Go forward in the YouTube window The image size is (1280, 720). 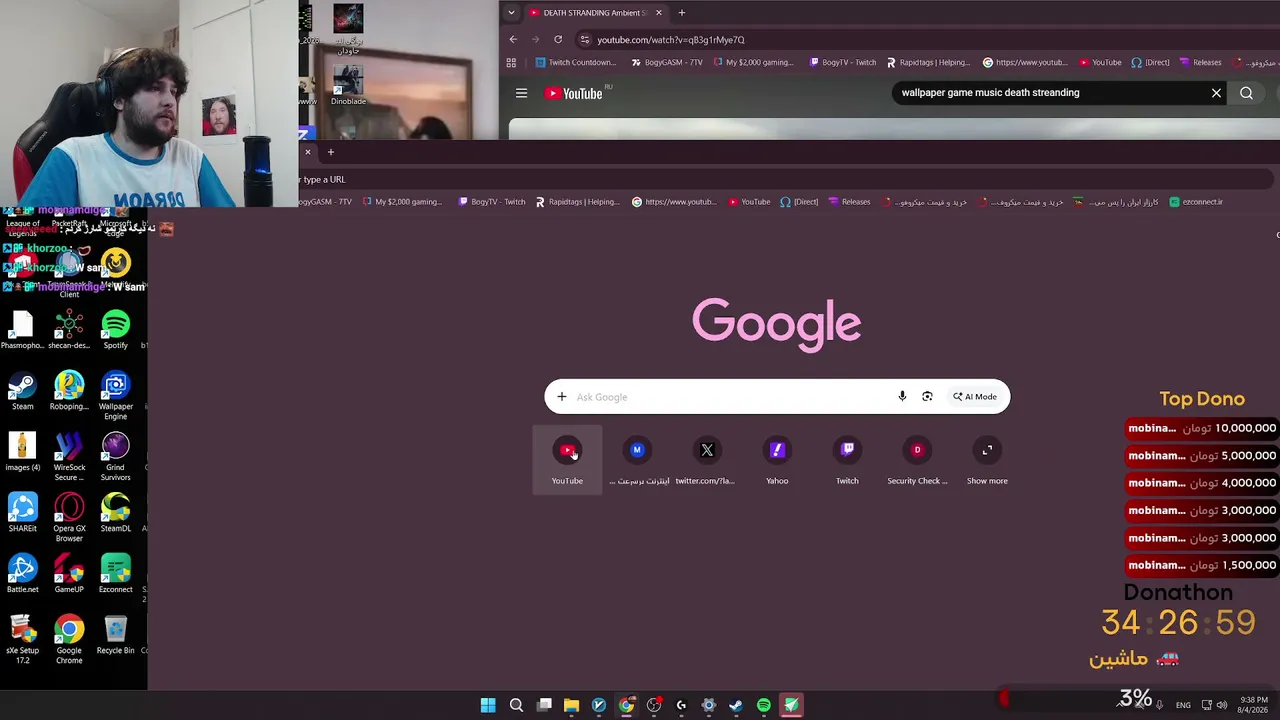point(535,40)
